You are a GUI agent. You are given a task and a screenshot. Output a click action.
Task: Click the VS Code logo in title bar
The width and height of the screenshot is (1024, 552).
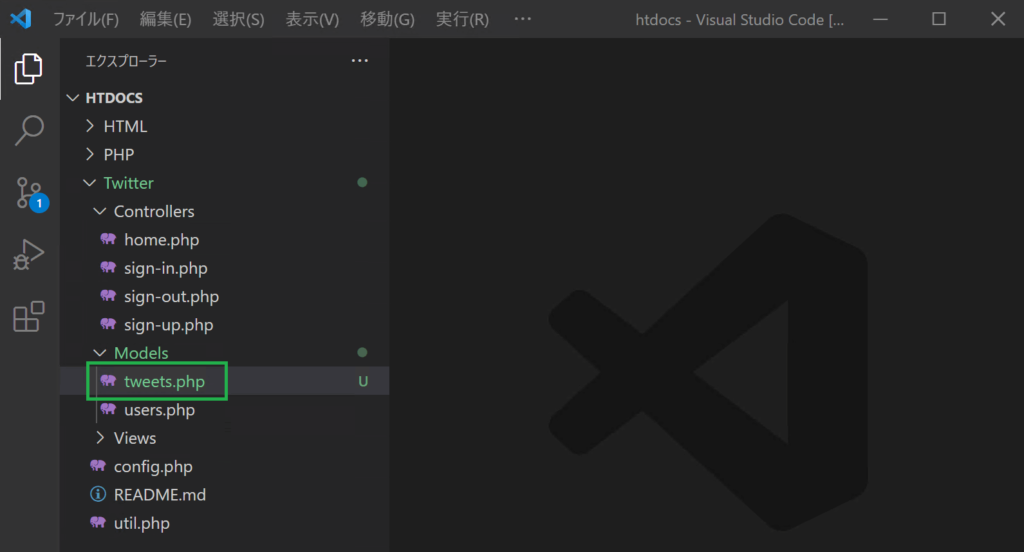pos(21,19)
